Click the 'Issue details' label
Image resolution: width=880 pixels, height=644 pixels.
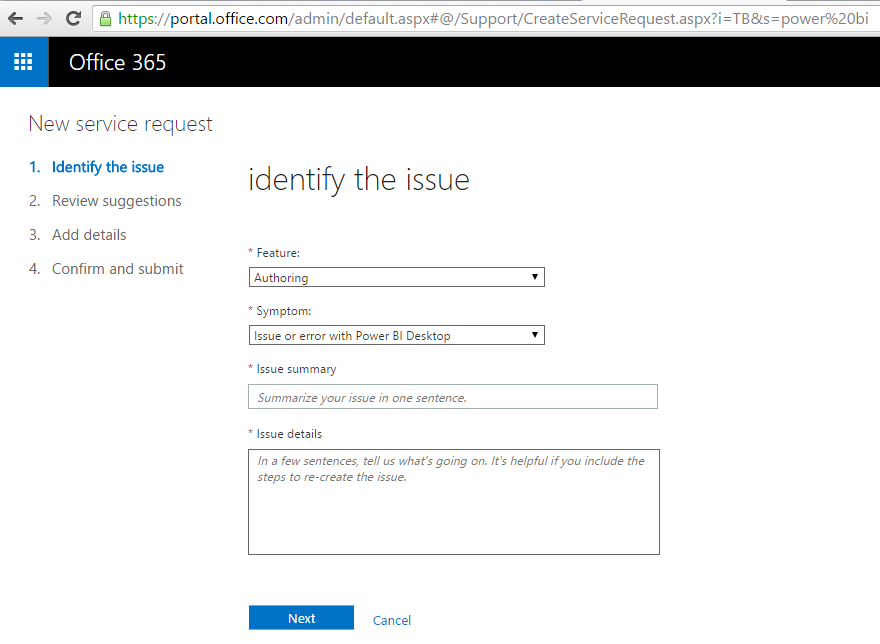pos(289,434)
